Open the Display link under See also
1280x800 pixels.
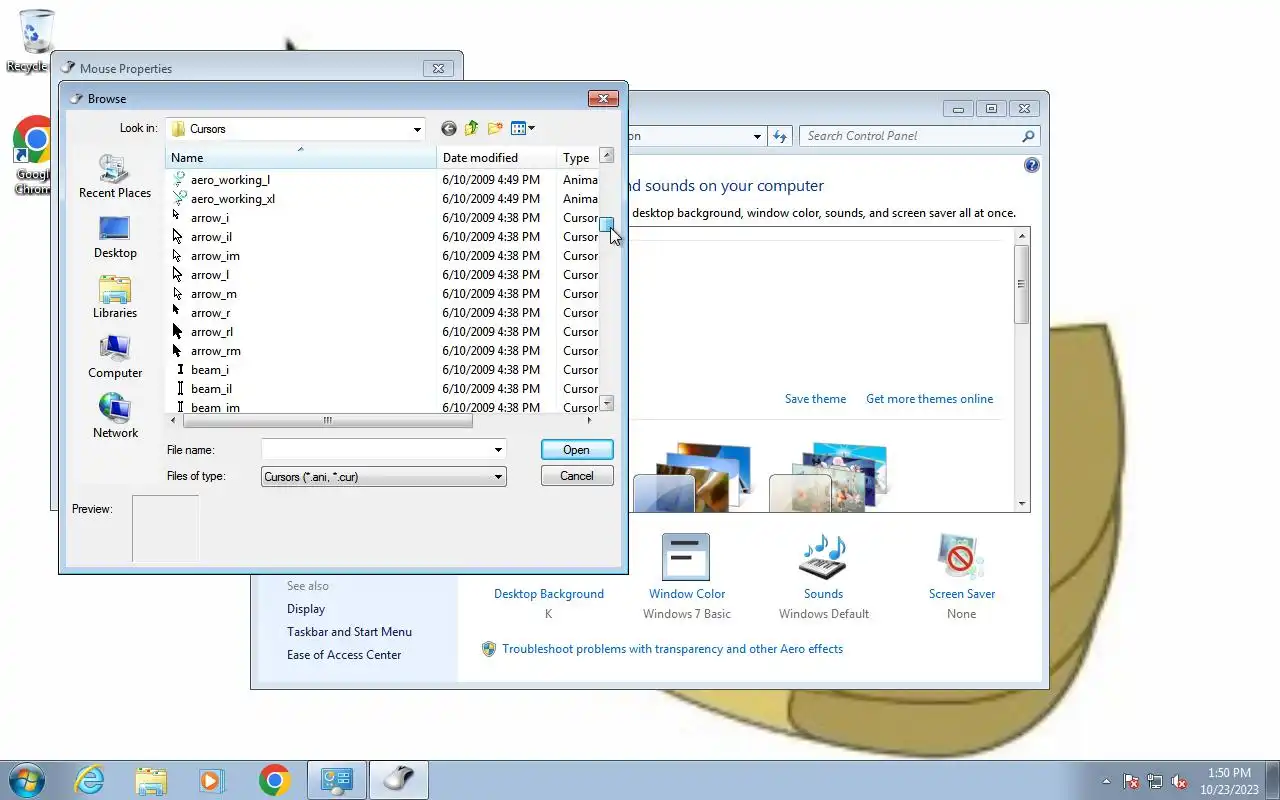(x=306, y=609)
